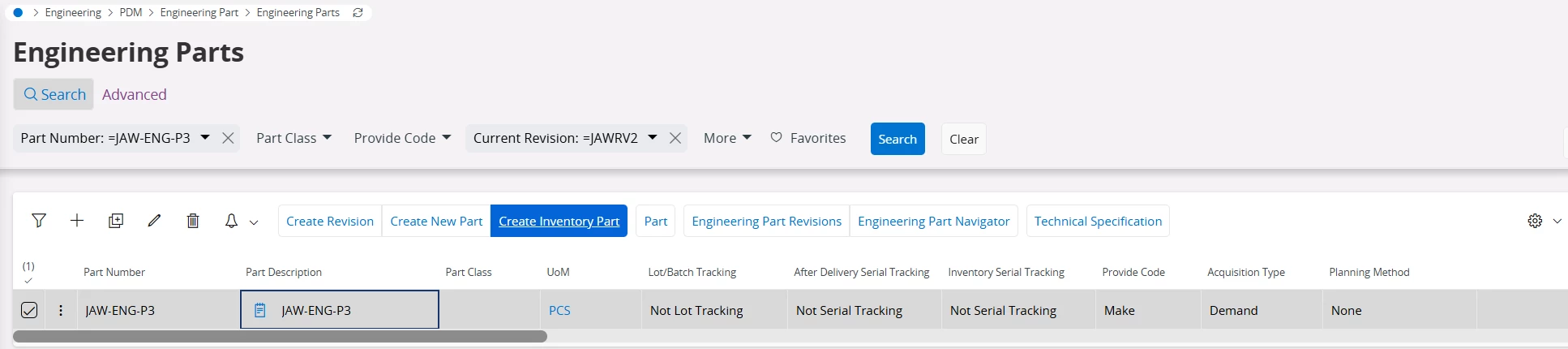The image size is (1568, 349).
Task: Open Engineering Part Revisions command
Action: point(766,221)
